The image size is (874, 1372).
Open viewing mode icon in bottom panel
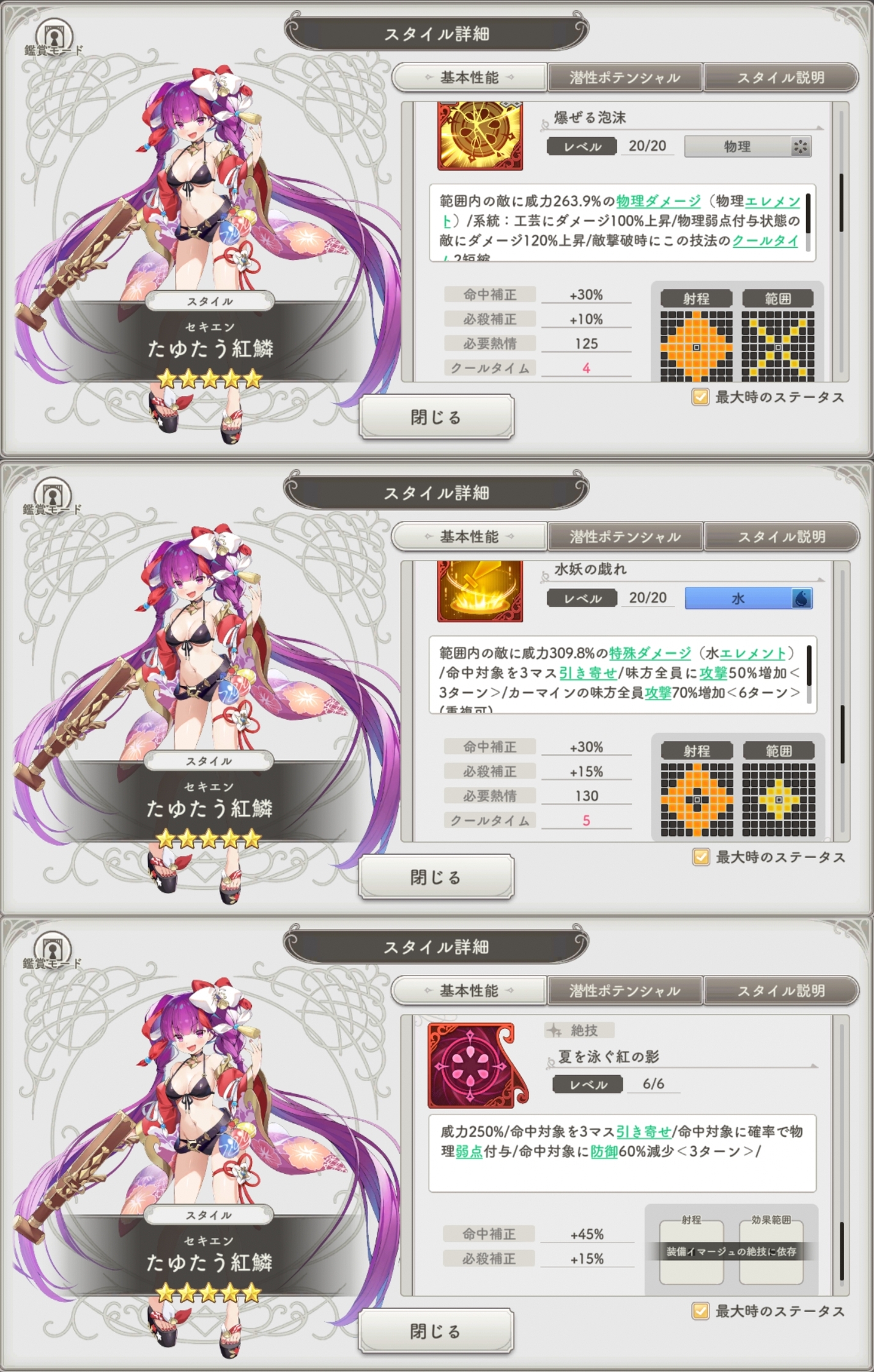click(53, 950)
